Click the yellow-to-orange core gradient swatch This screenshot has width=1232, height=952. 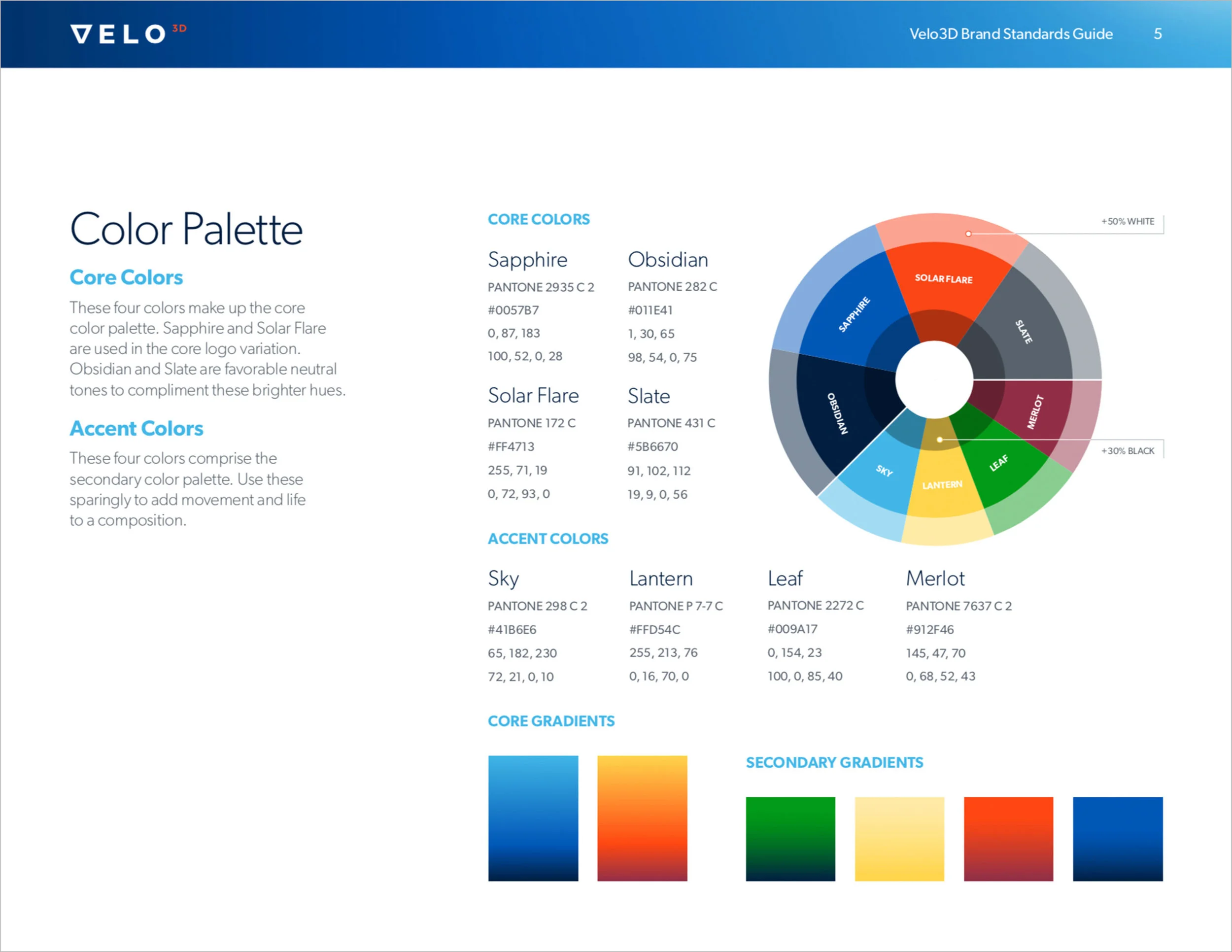642,818
